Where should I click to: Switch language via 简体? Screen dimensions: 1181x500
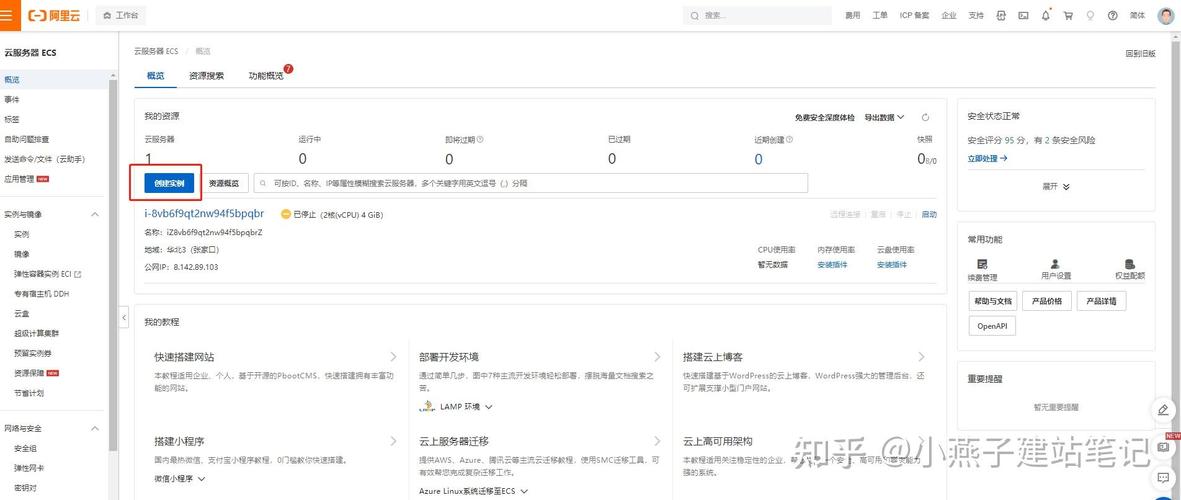pos(1137,15)
